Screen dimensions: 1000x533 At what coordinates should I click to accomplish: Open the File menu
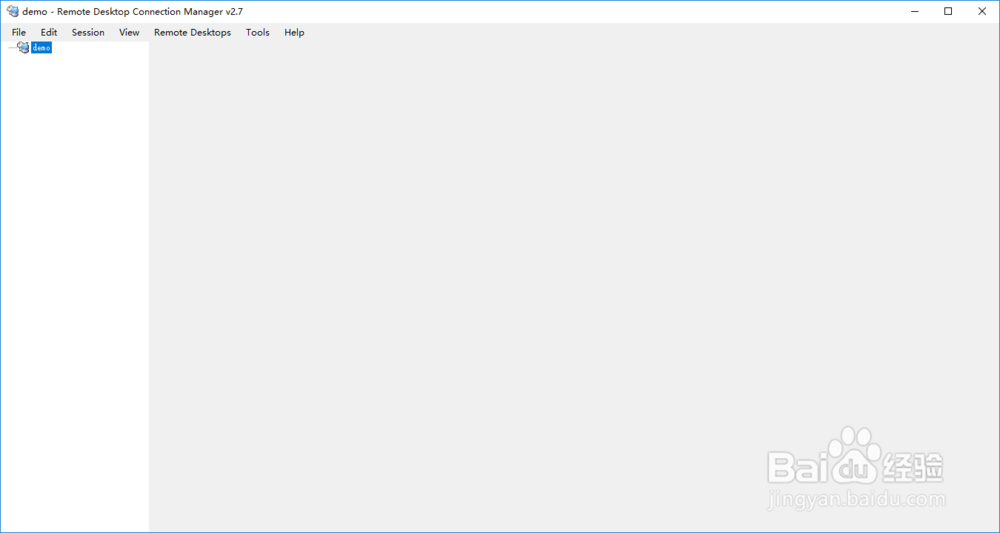18,33
